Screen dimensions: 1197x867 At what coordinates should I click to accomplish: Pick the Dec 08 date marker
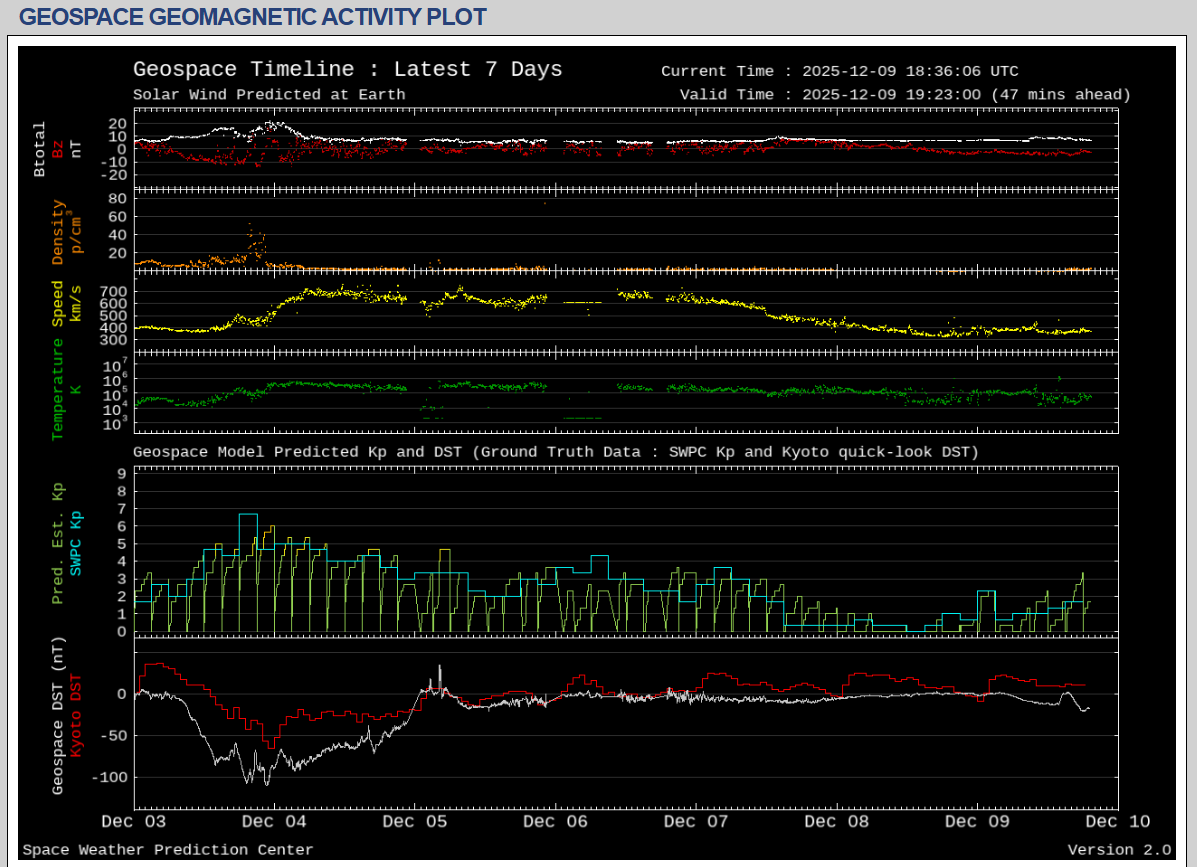pos(836,822)
